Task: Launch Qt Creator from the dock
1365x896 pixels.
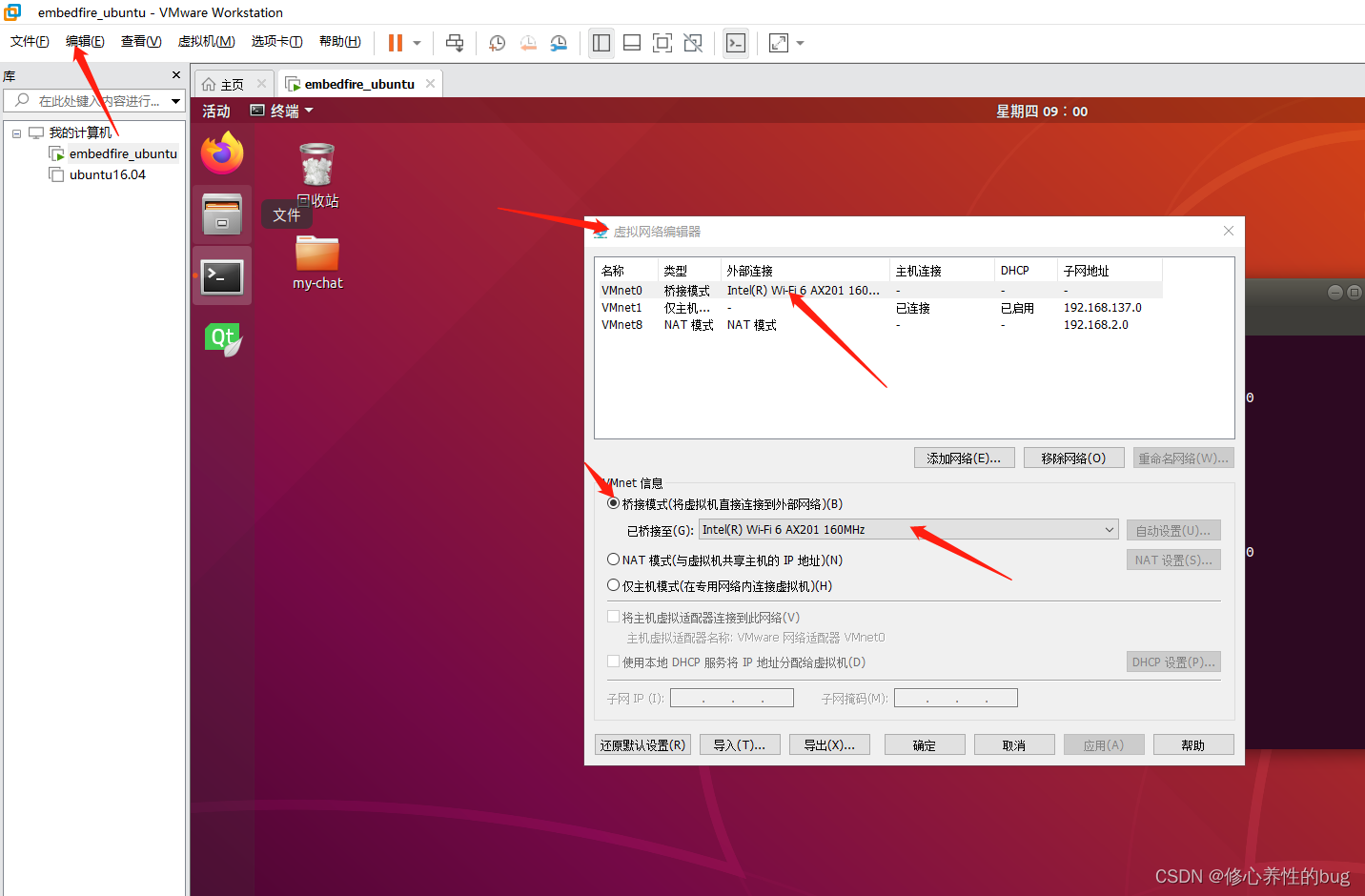Action: [222, 339]
